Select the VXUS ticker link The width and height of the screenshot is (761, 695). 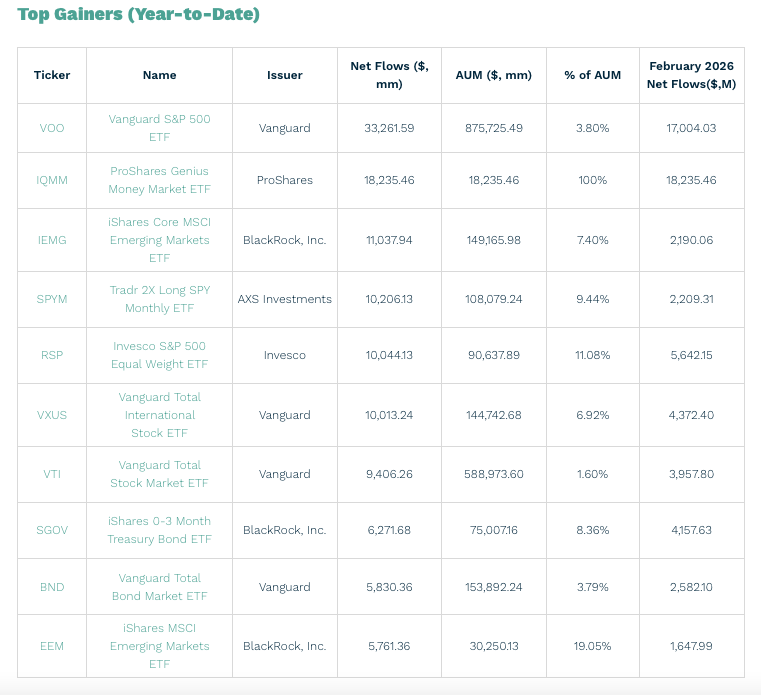[x=52, y=415]
